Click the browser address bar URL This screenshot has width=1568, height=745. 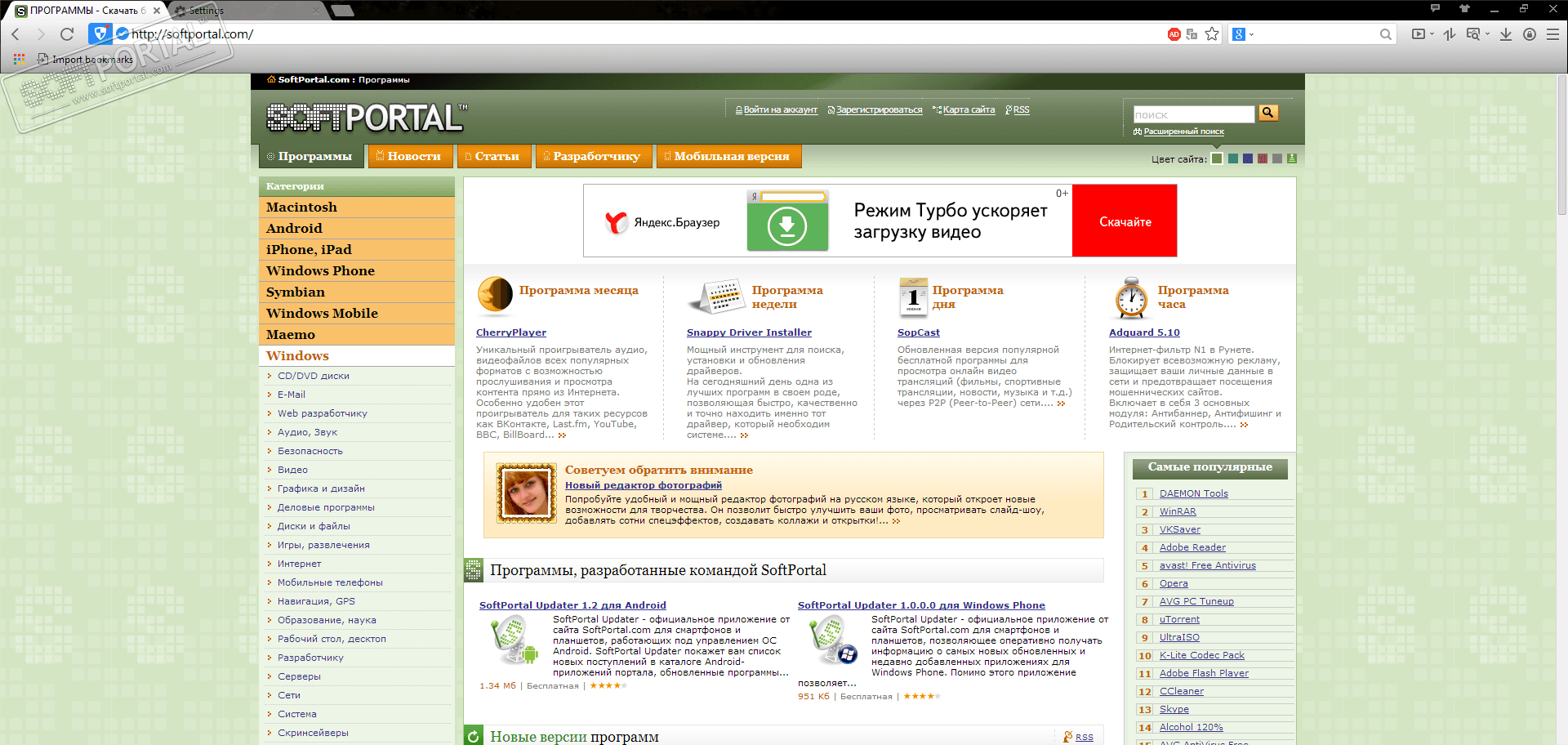[193, 34]
